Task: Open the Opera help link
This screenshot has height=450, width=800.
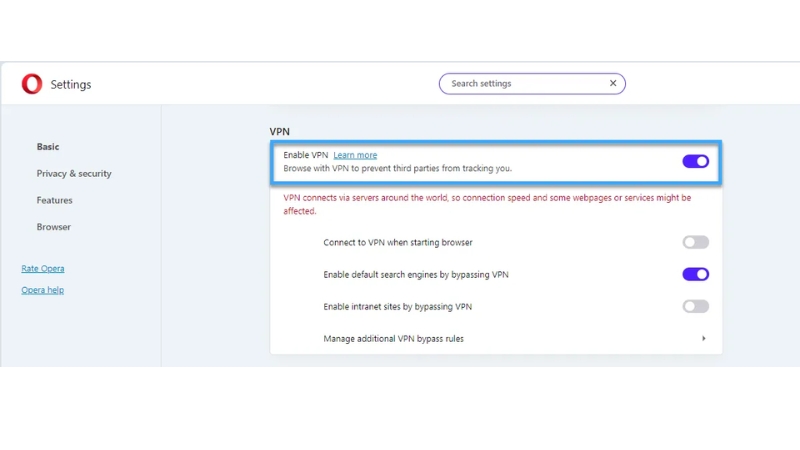Action: pos(42,290)
